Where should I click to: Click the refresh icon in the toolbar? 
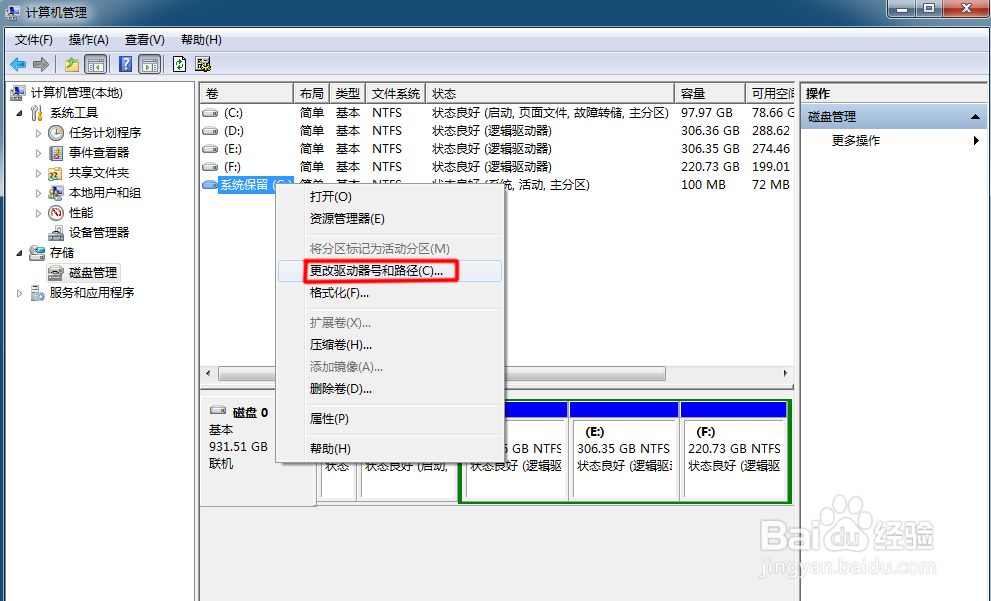coord(180,64)
